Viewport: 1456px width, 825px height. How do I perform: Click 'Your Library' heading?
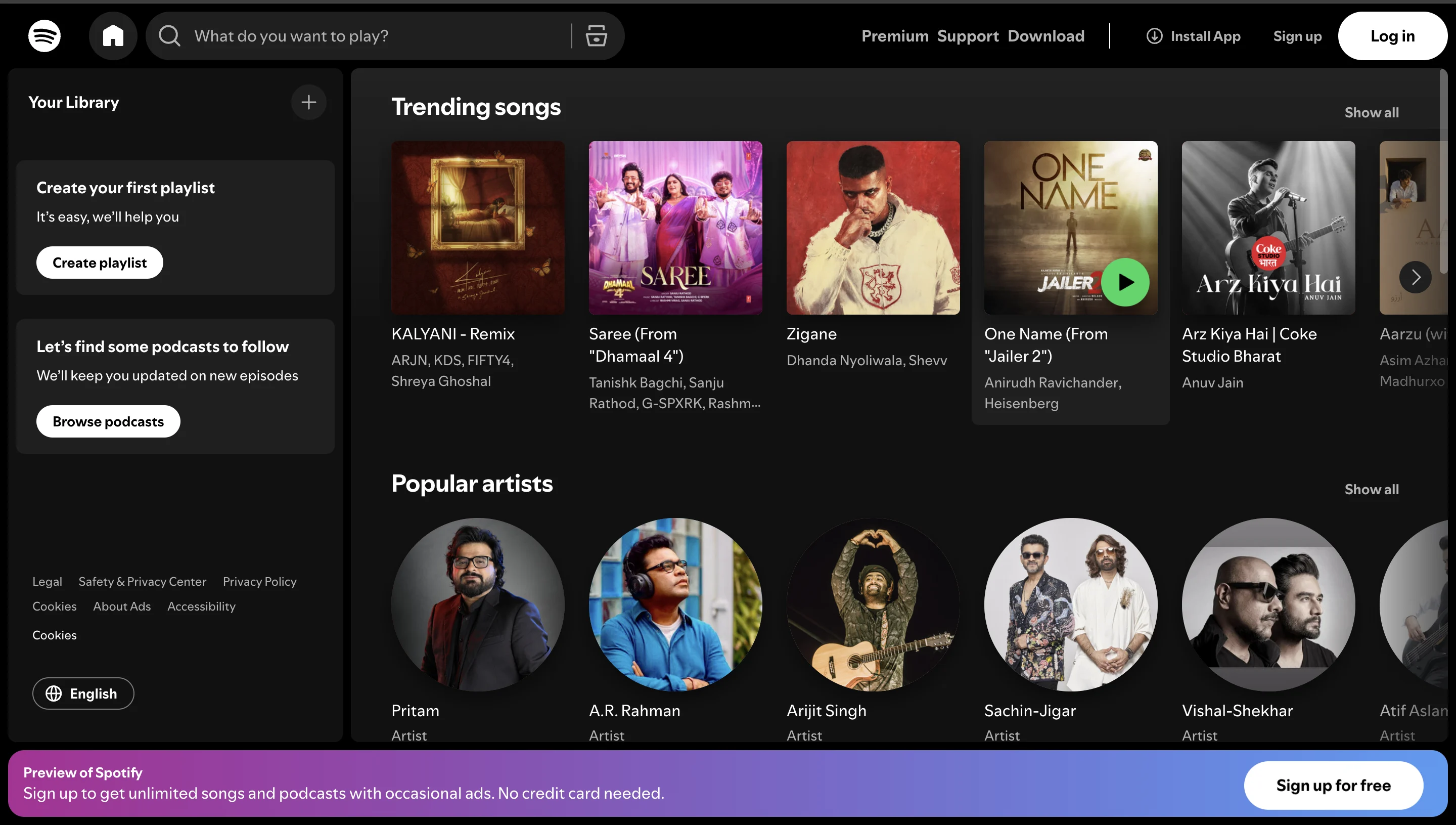click(74, 102)
